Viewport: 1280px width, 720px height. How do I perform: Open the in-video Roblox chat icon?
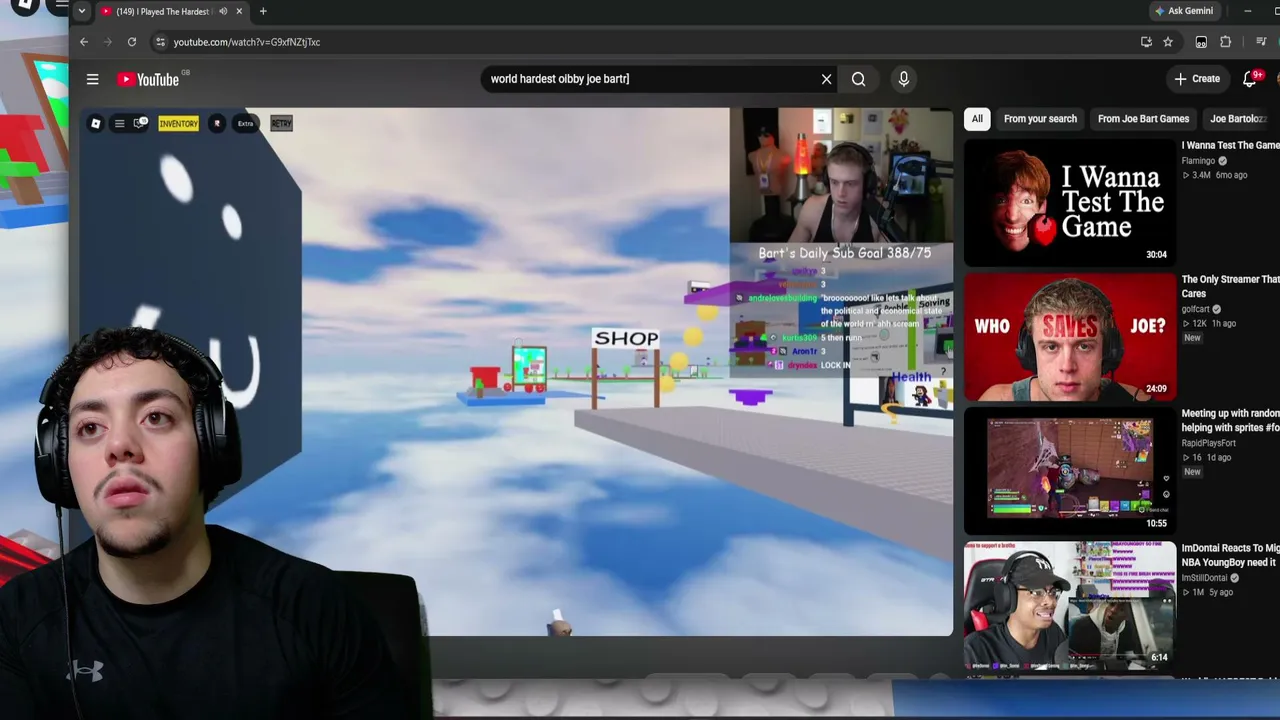click(x=140, y=124)
